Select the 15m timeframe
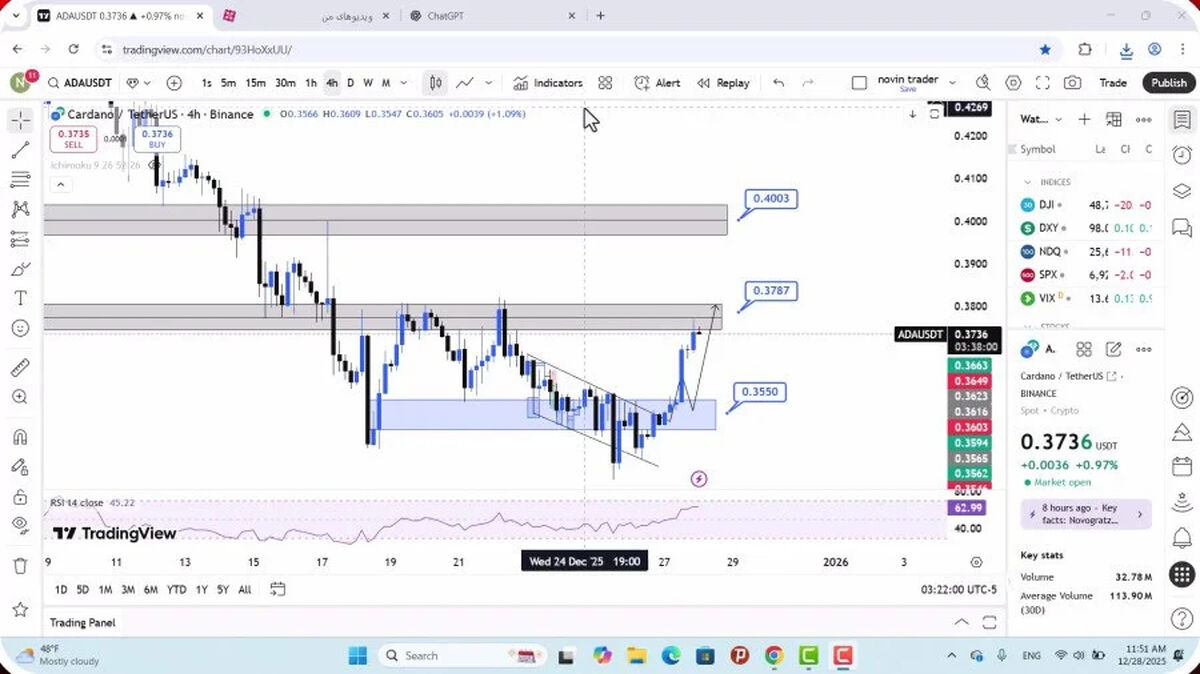 coord(256,83)
